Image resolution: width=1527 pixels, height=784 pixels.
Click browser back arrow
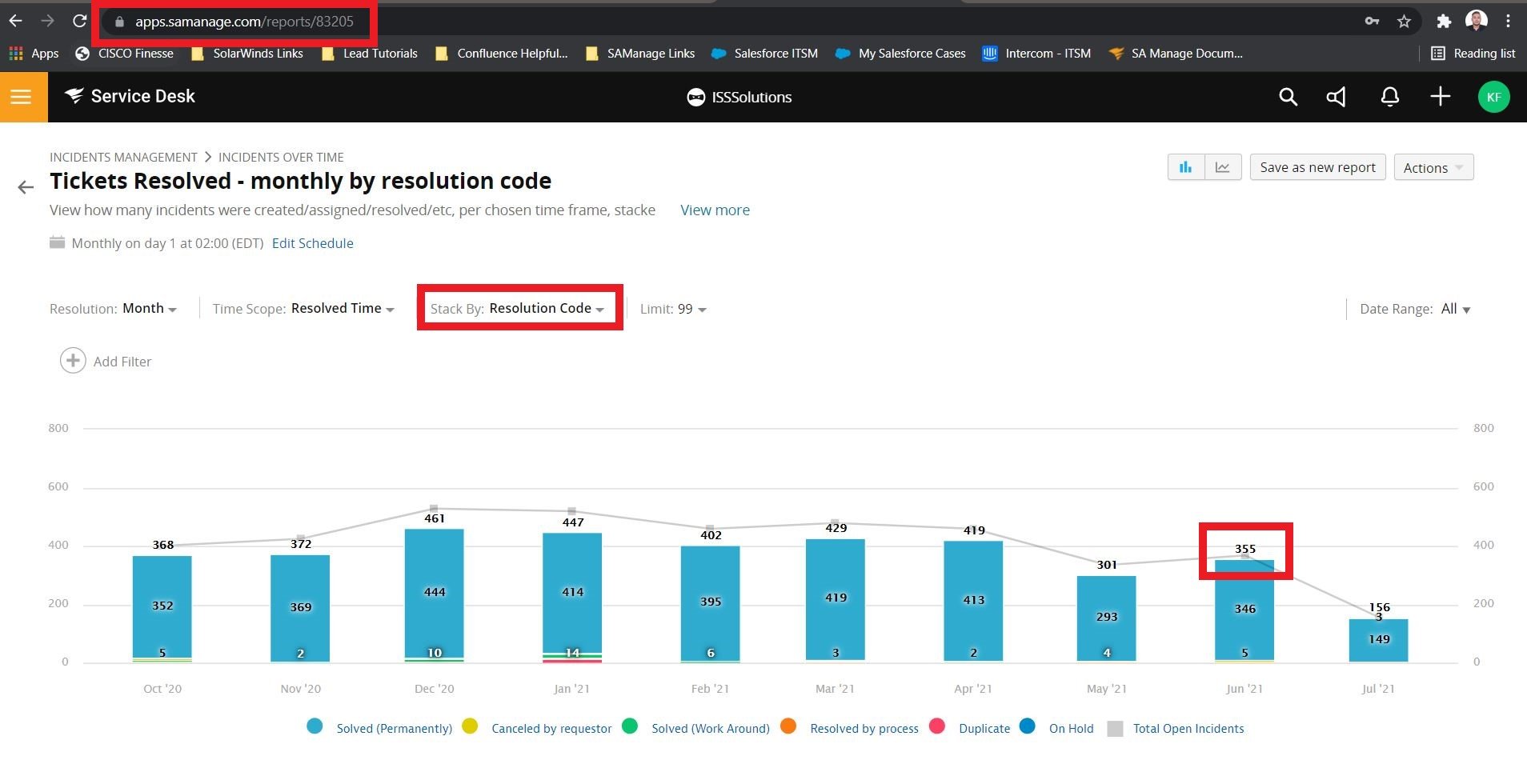point(16,21)
